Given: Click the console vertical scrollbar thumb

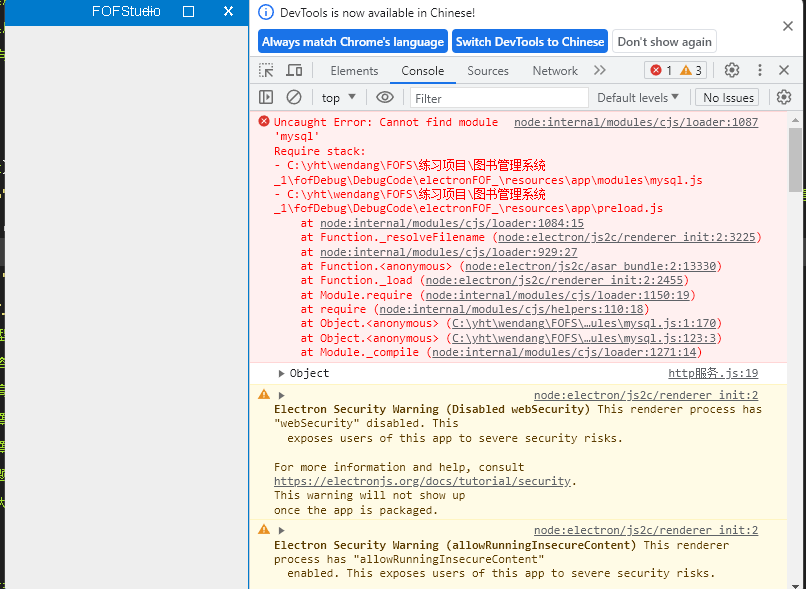Looking at the screenshot, I should tap(795, 159).
